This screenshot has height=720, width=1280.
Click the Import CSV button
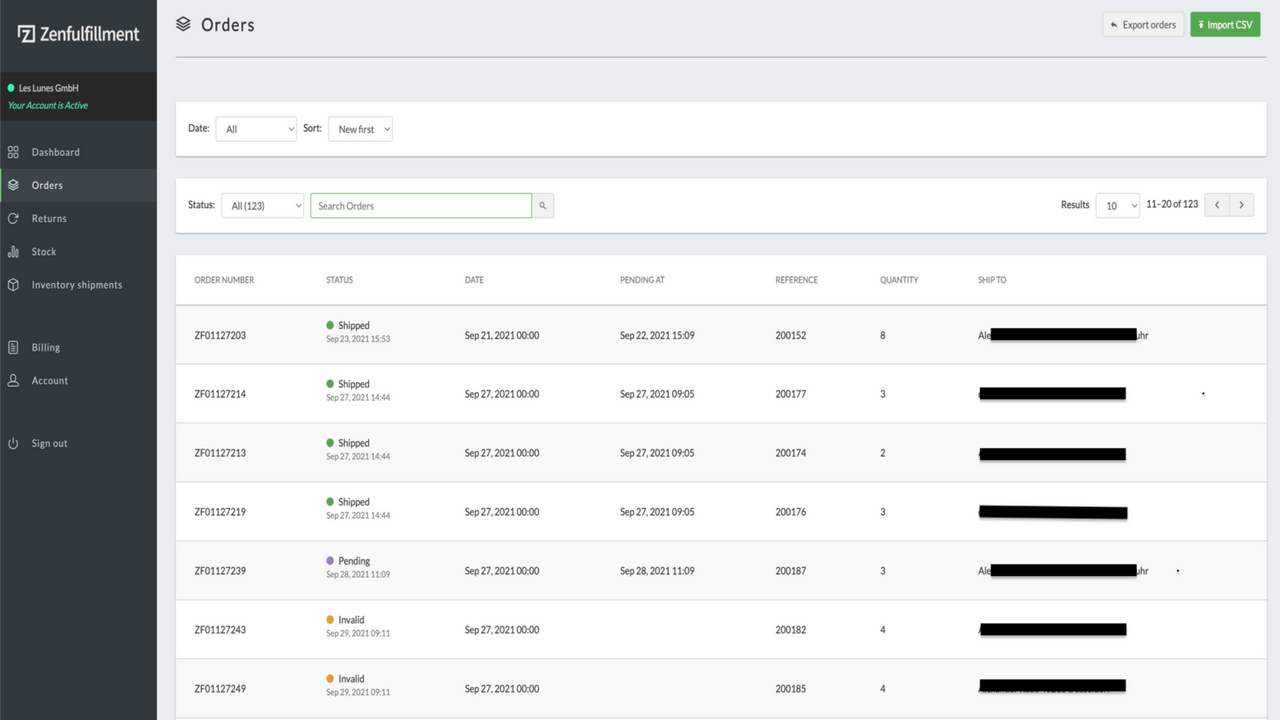pyautogui.click(x=1225, y=25)
